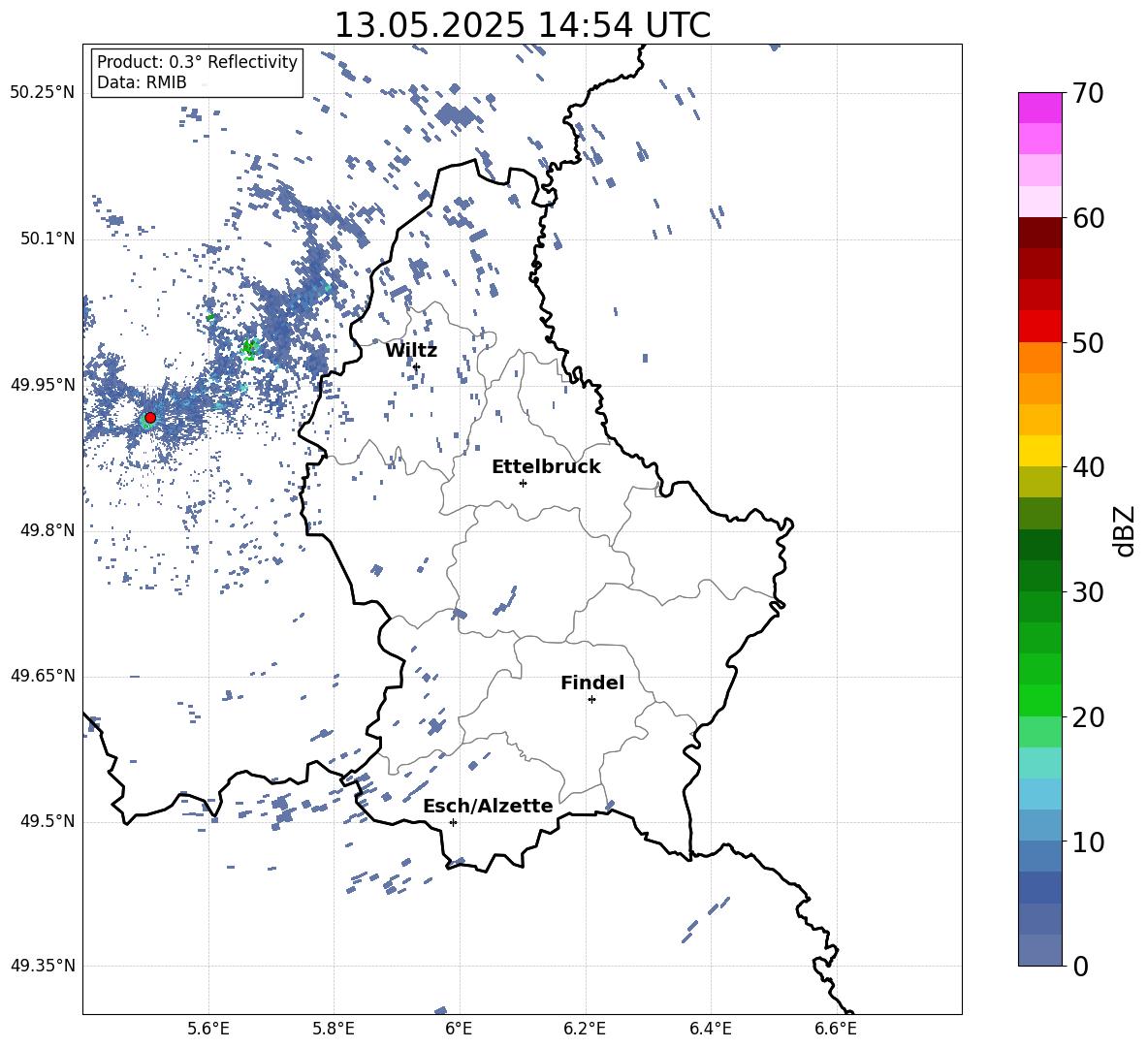Screen dimensions: 1148x1048
Task: Click the 49.8°N latitude label
Action: (48, 530)
